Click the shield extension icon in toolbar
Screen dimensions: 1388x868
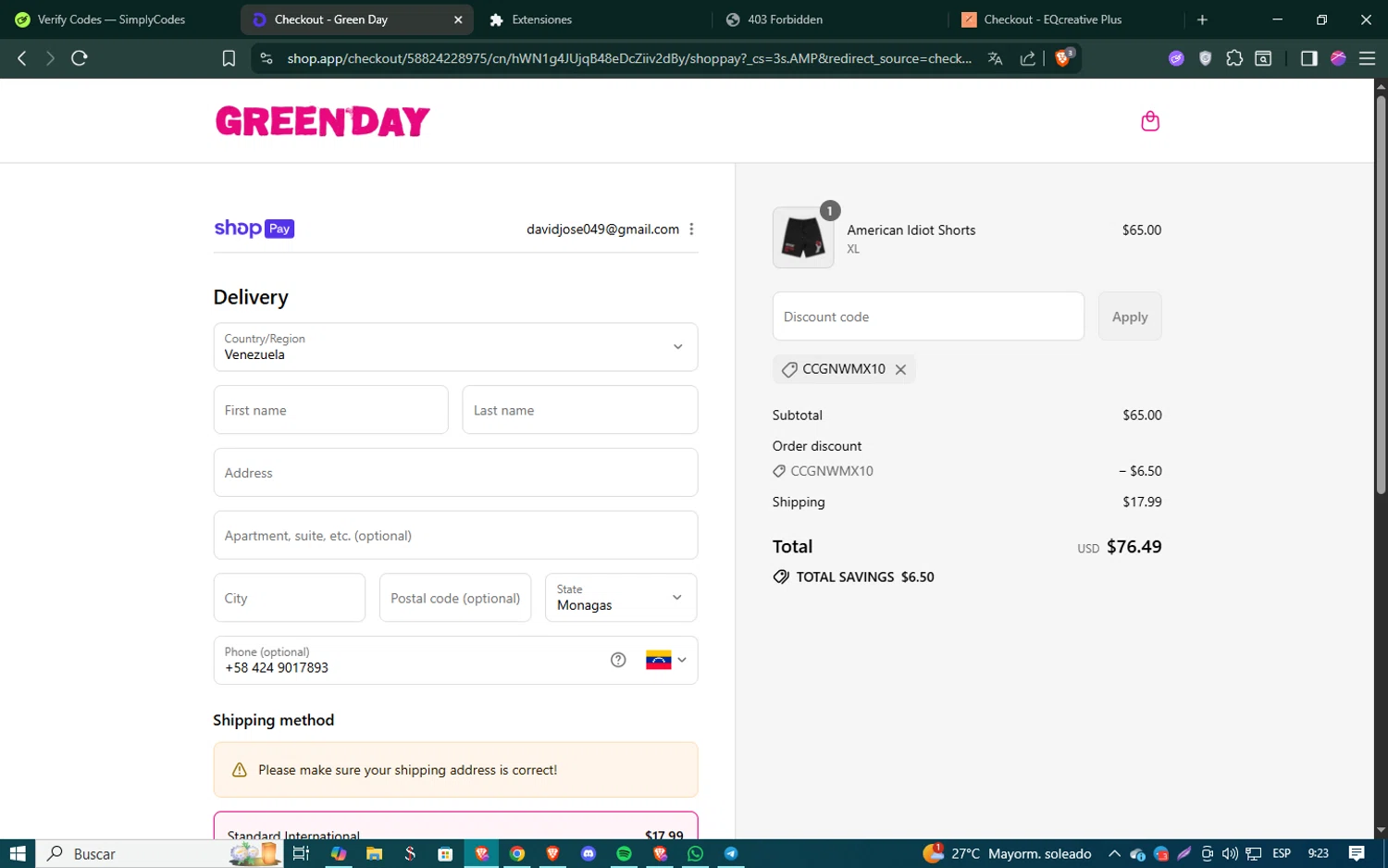tap(1205, 58)
